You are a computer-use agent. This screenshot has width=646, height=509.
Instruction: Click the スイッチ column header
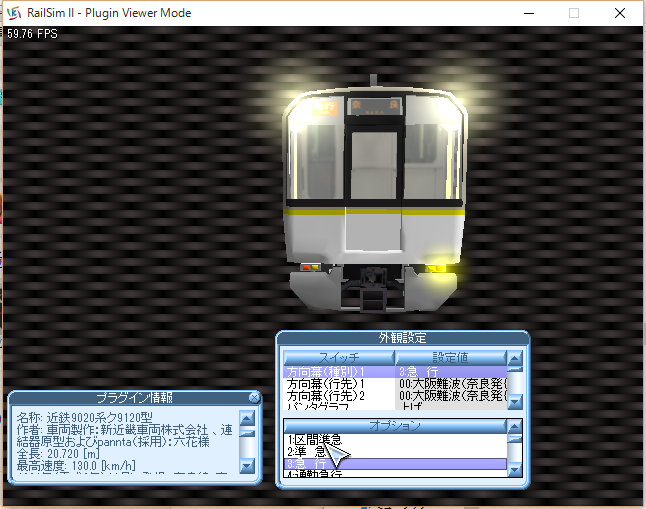(x=339, y=358)
